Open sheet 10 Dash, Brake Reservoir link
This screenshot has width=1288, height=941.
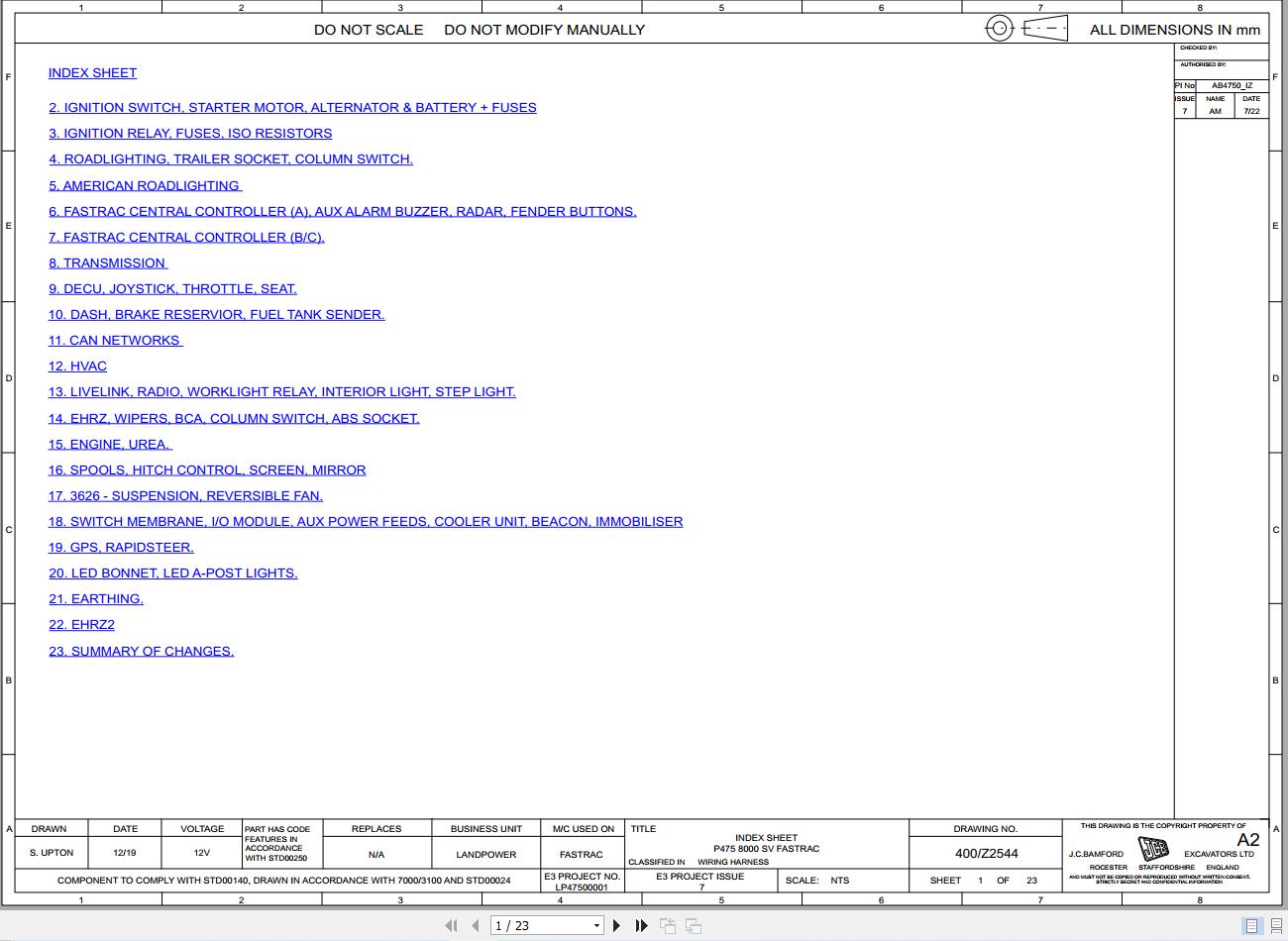pyautogui.click(x=216, y=314)
